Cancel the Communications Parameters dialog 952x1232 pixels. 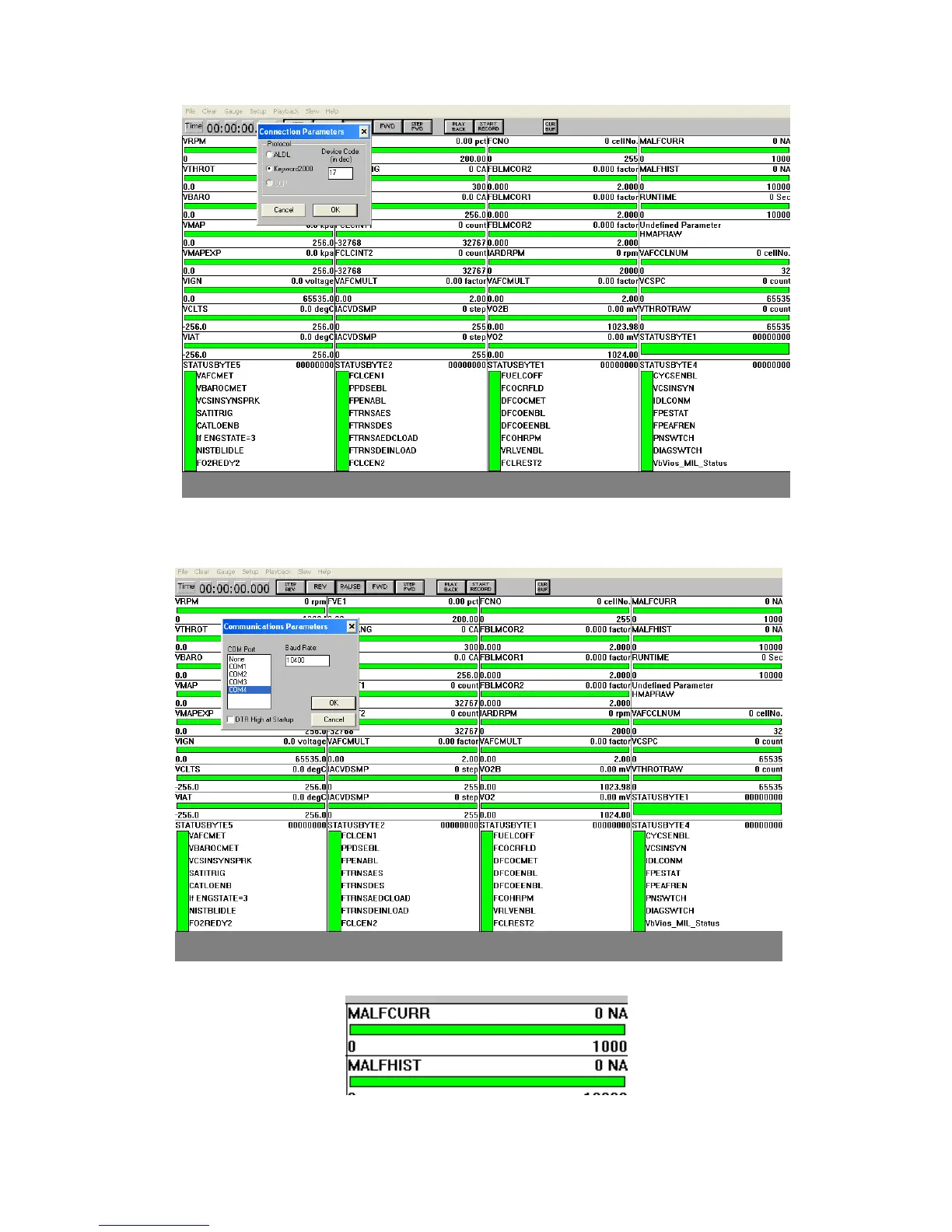(x=334, y=719)
